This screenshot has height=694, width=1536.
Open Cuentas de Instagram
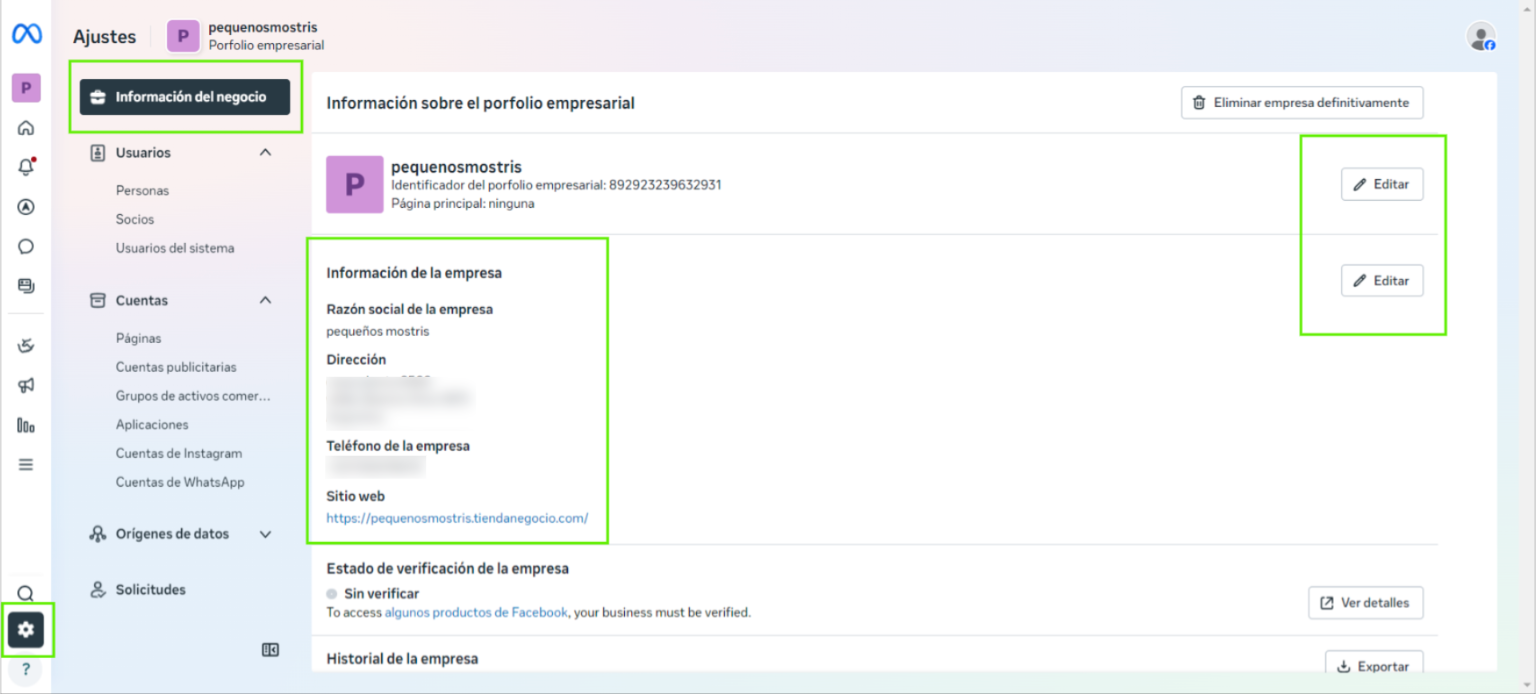click(178, 453)
